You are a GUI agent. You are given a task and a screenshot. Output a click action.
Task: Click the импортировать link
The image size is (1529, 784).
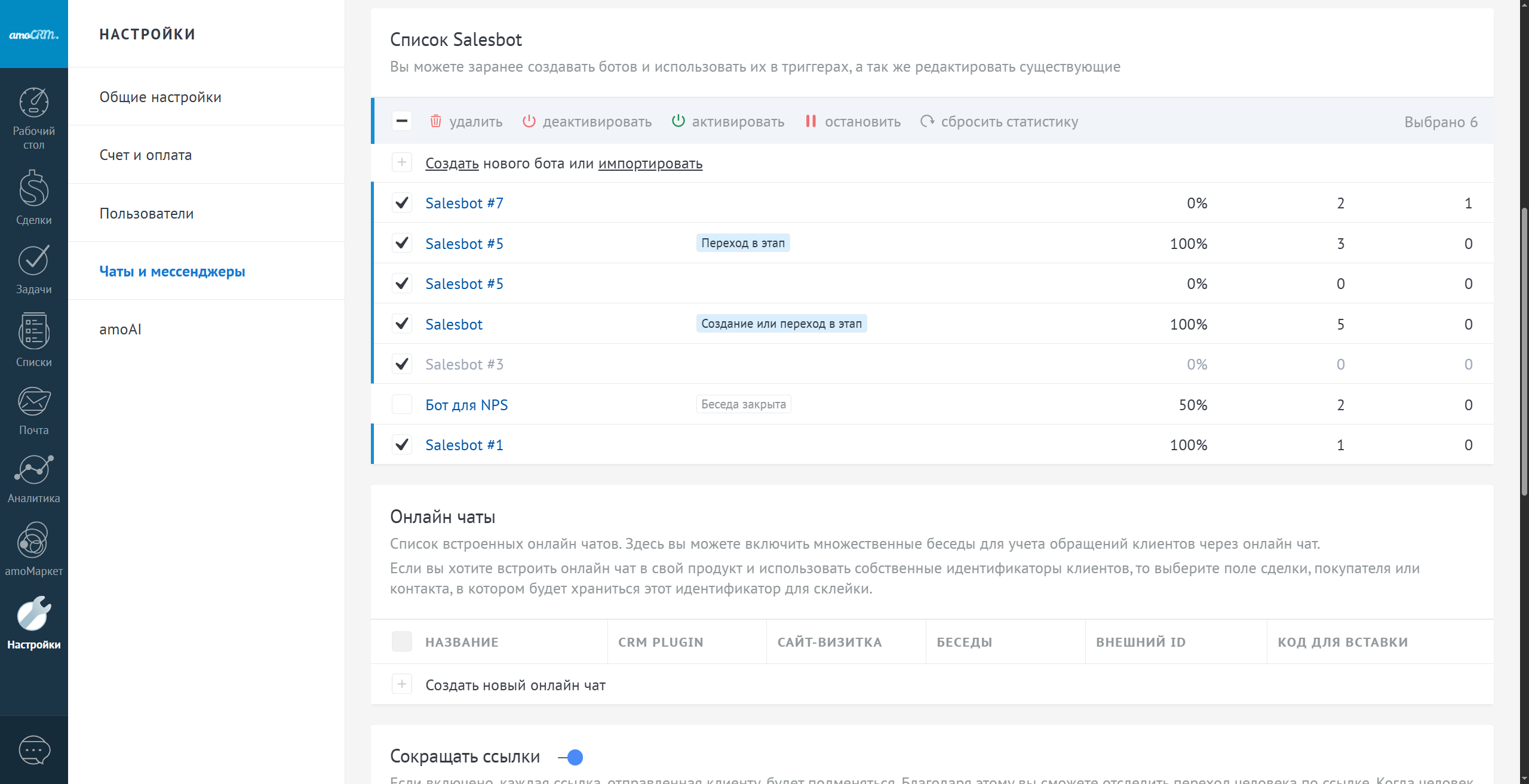pyautogui.click(x=650, y=164)
